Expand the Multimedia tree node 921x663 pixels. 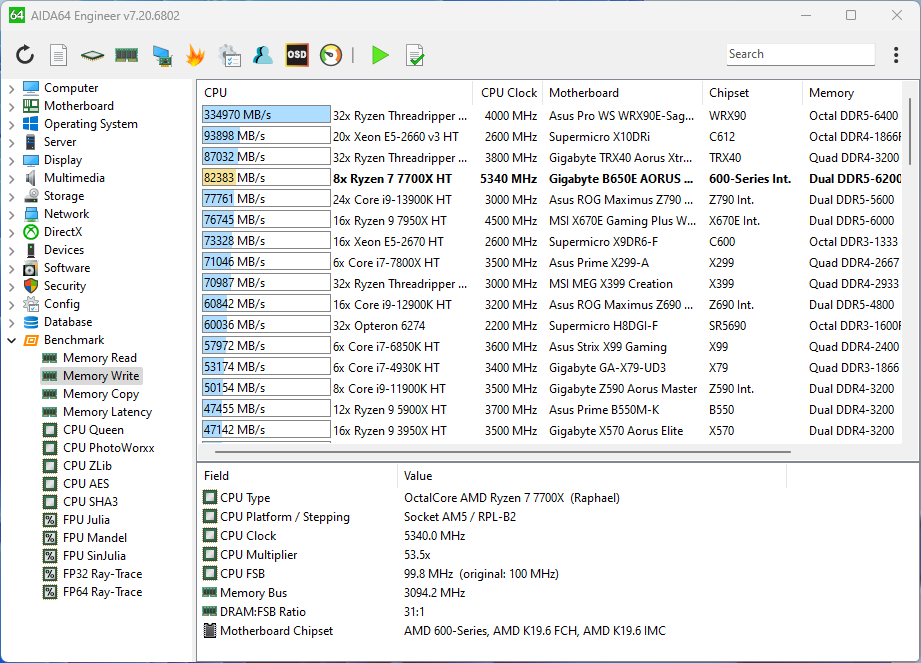12,179
